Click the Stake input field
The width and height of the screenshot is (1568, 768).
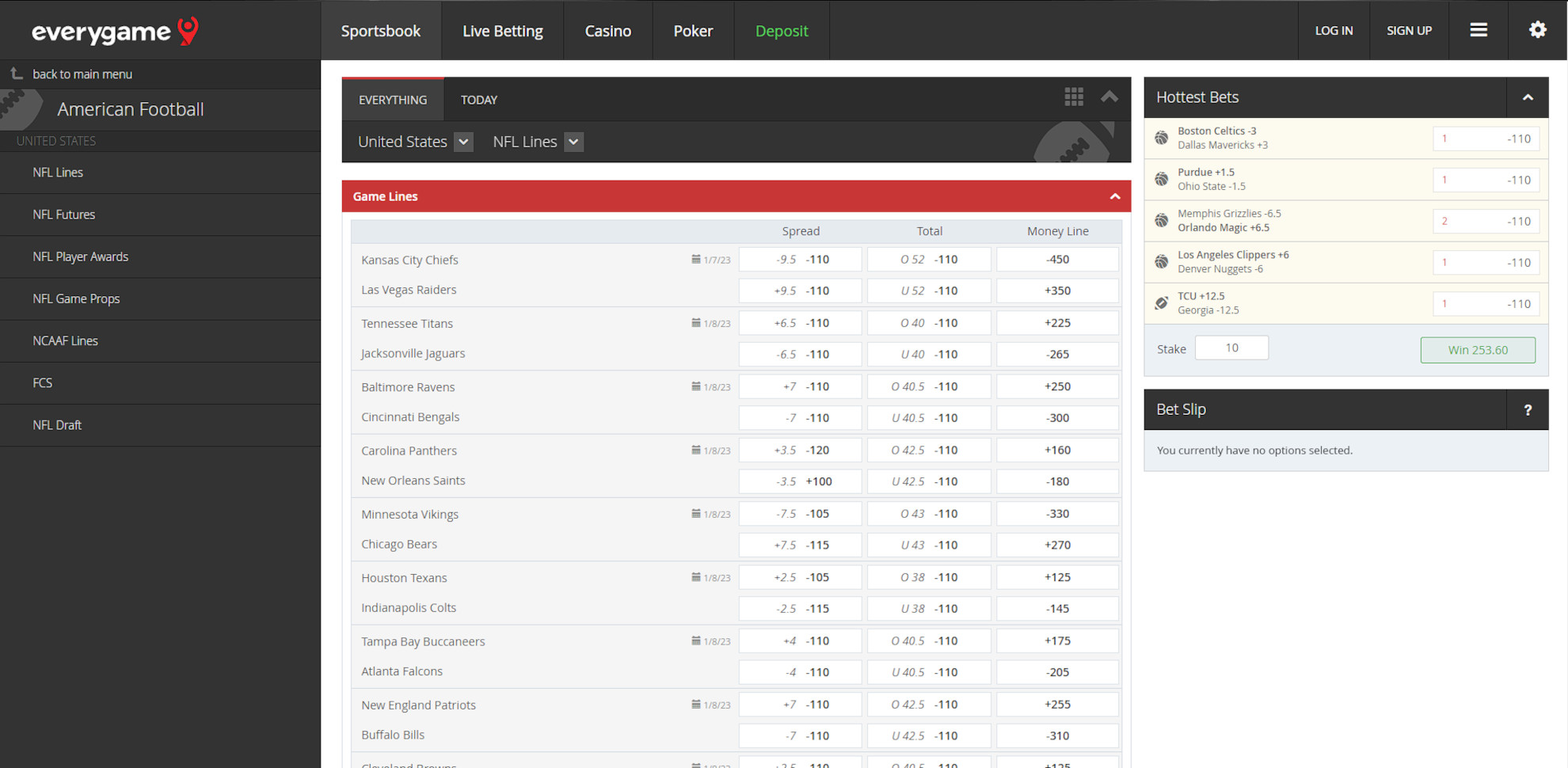coord(1231,348)
